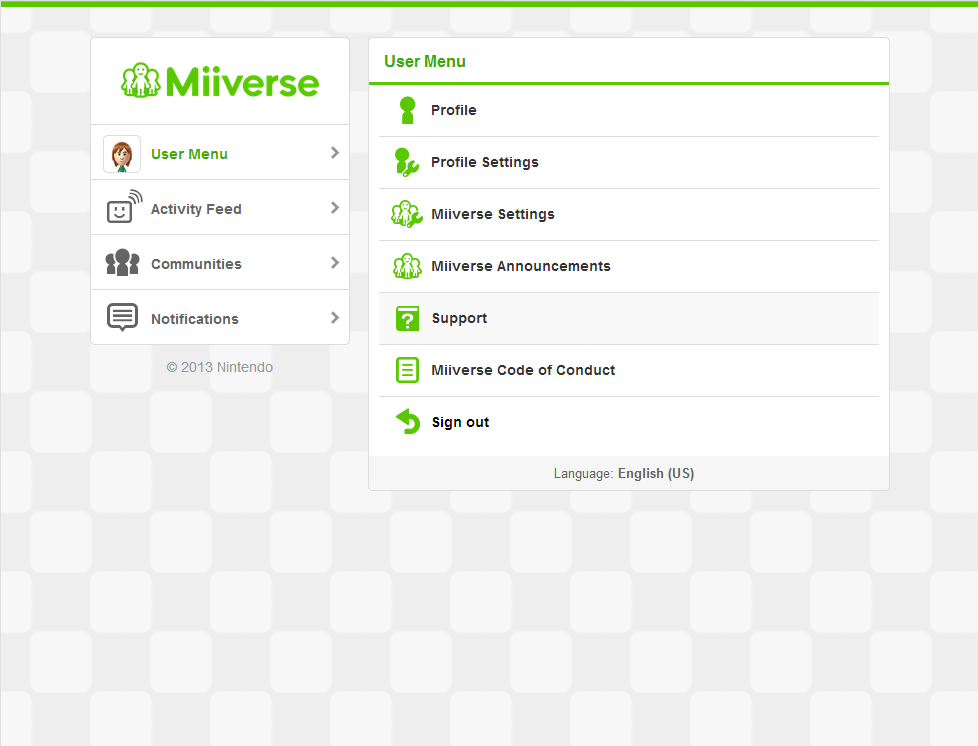978x746 pixels.
Task: Click the Miiverse Code of Conduct document icon
Action: click(407, 370)
